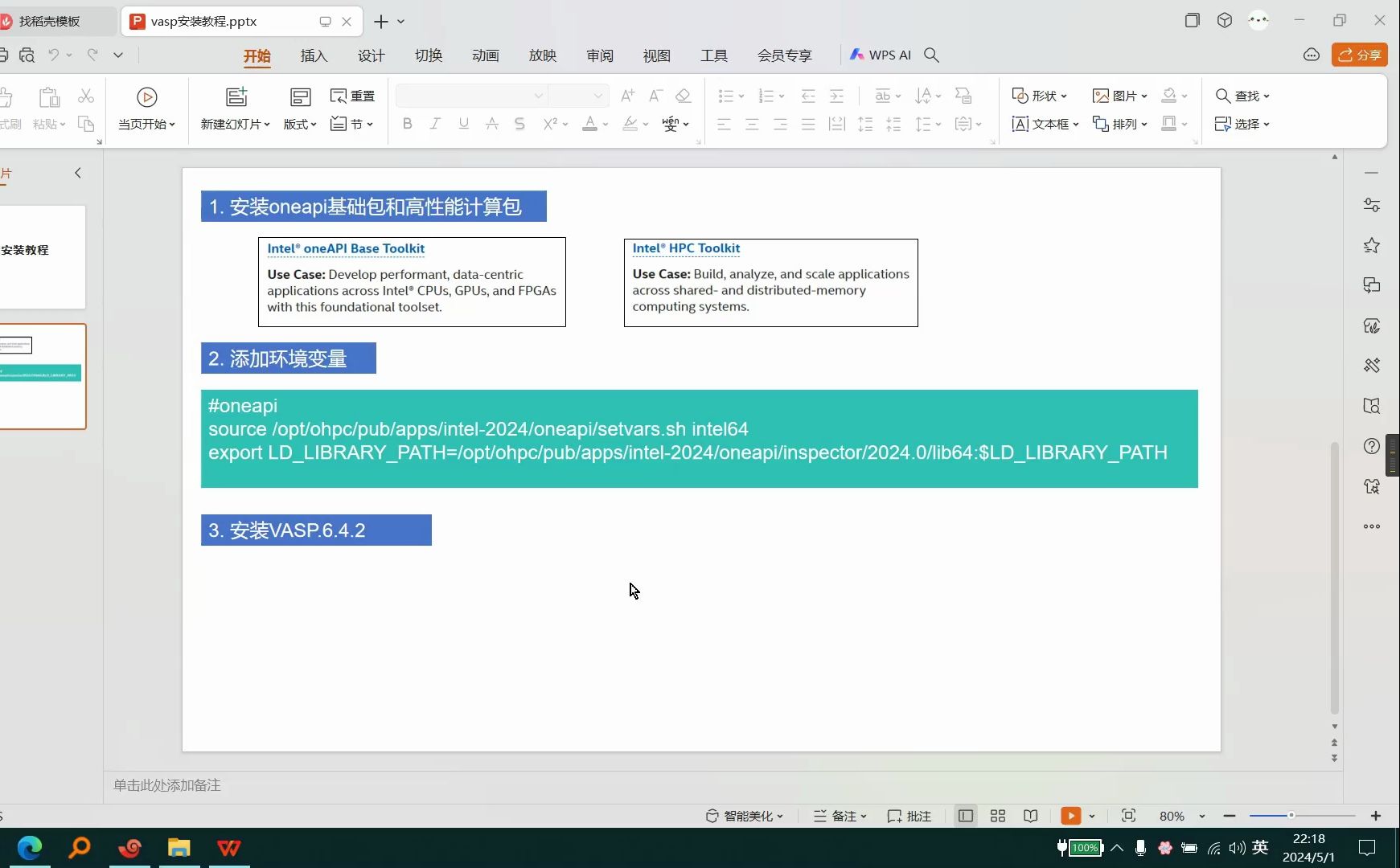Open the 审阅 ribbon tab

(599, 55)
